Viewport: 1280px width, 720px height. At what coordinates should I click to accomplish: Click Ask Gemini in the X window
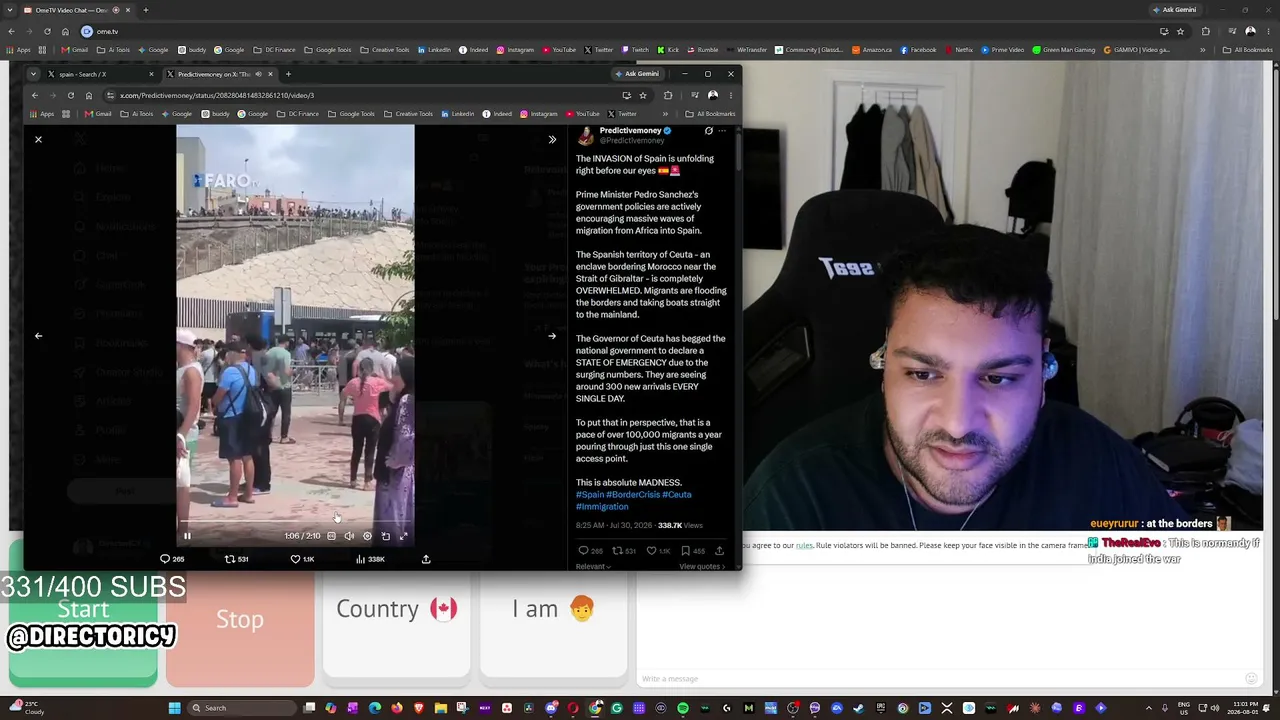click(637, 74)
